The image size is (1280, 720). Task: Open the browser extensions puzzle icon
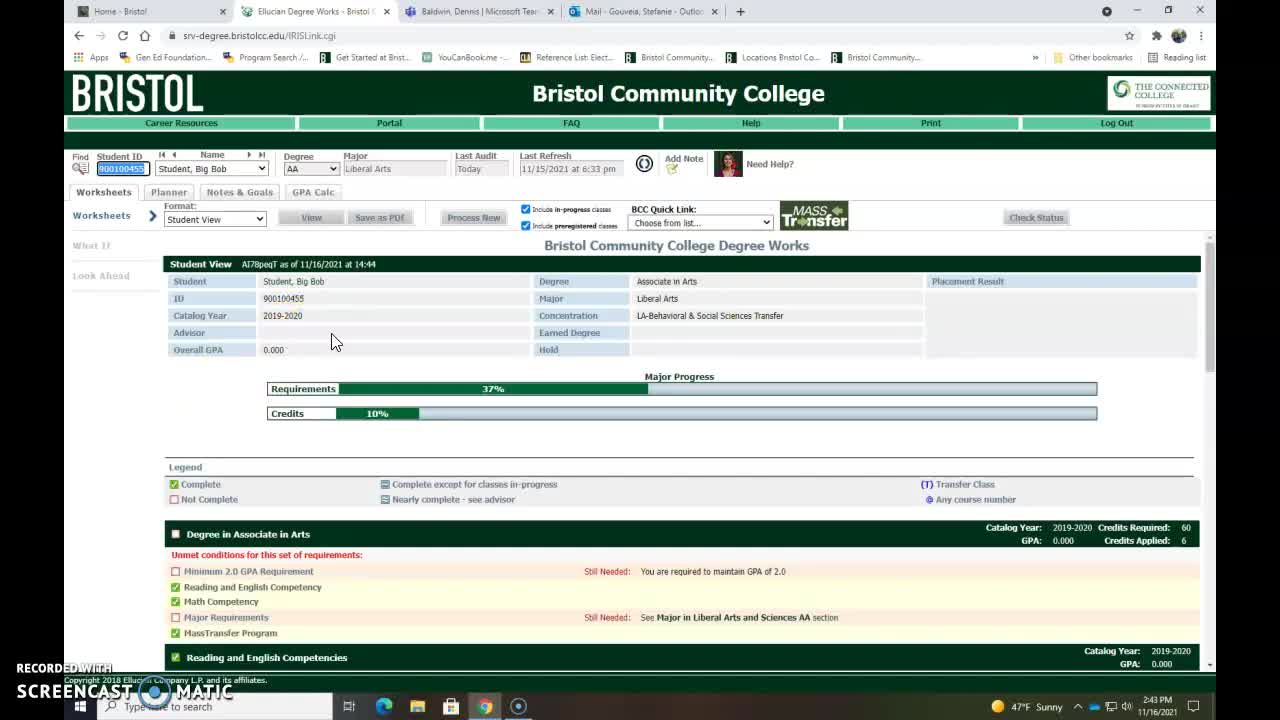click(x=1157, y=35)
